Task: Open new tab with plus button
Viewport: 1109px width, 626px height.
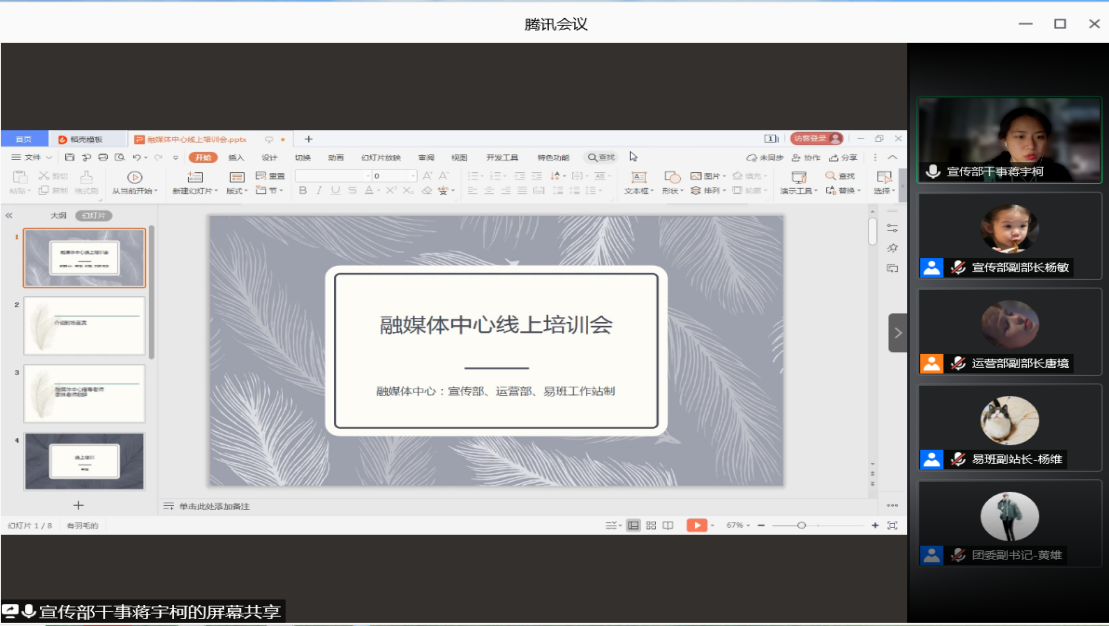Action: pos(308,139)
